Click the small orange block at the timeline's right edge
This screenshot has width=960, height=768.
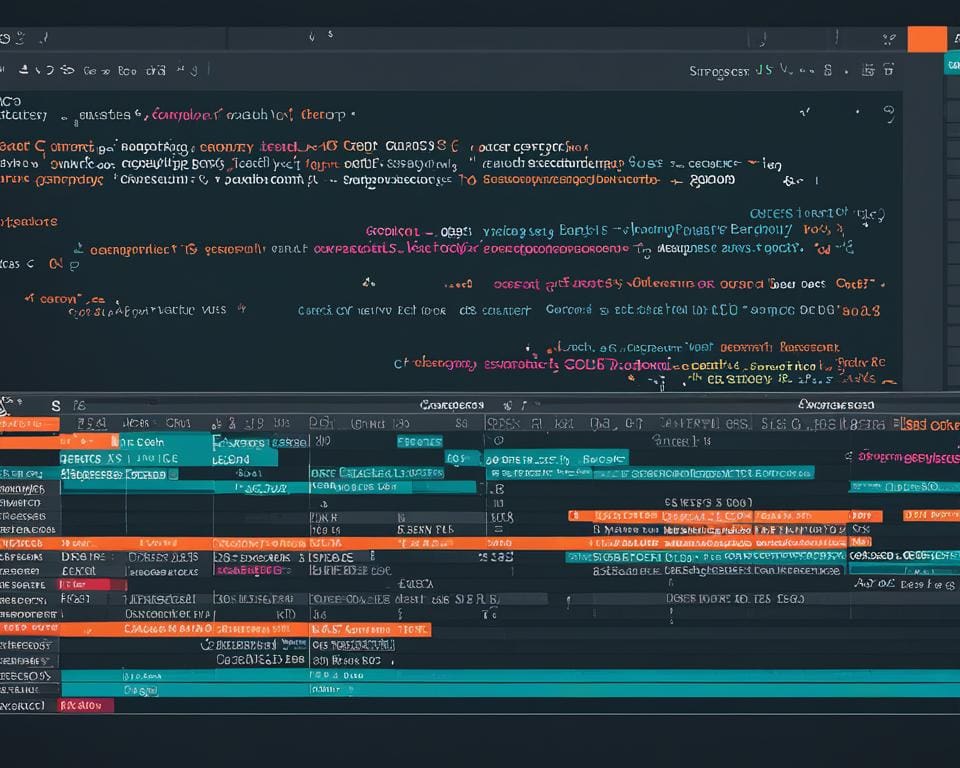pyautogui.click(x=930, y=515)
